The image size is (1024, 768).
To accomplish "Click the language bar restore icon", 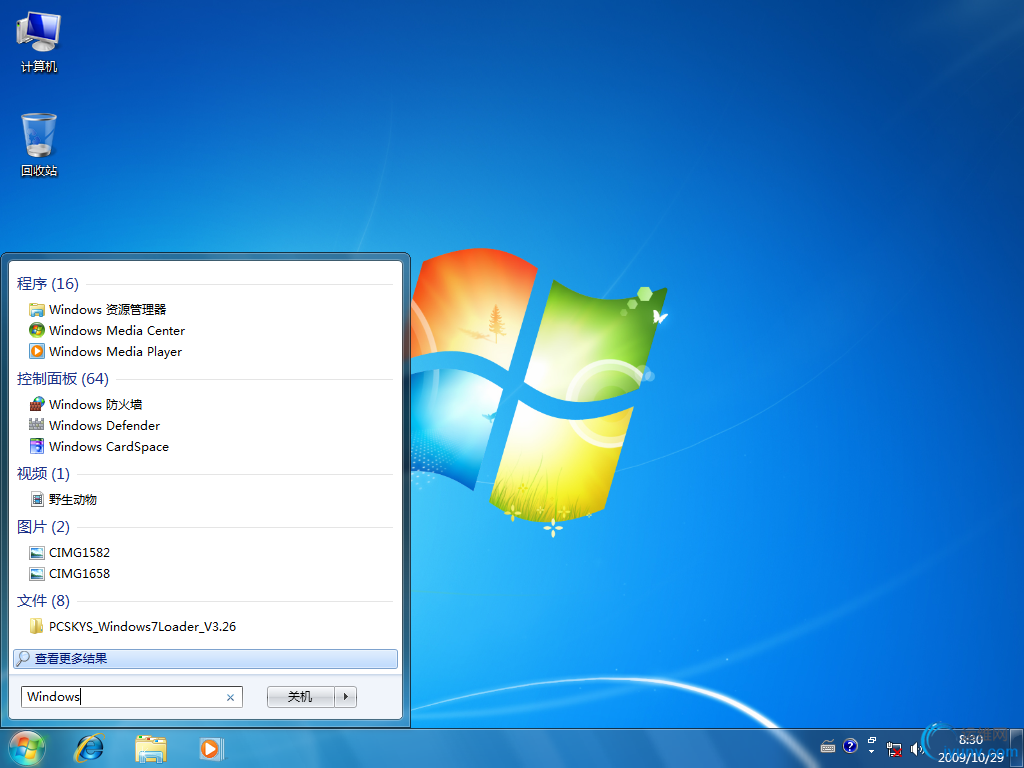I will click(x=872, y=740).
